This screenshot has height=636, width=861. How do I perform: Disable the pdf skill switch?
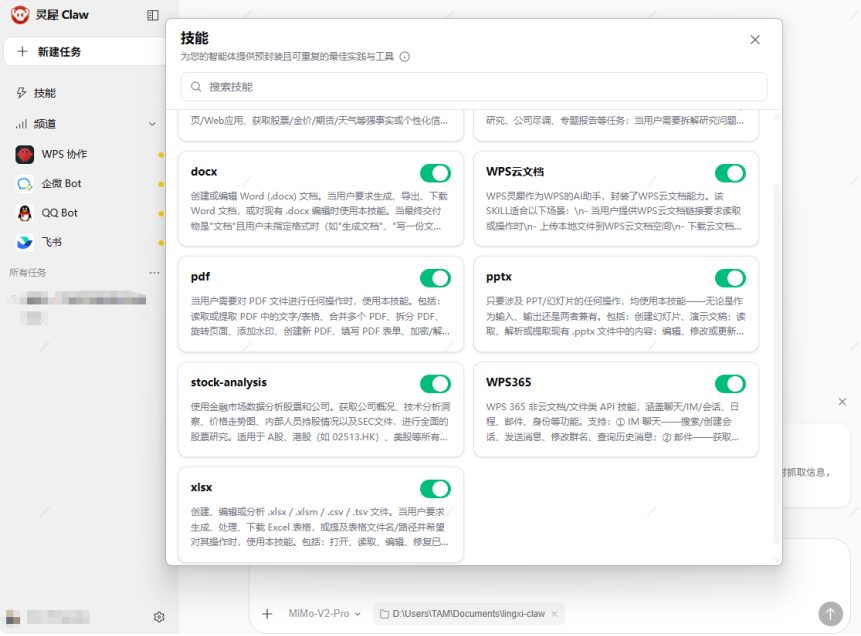point(435,278)
